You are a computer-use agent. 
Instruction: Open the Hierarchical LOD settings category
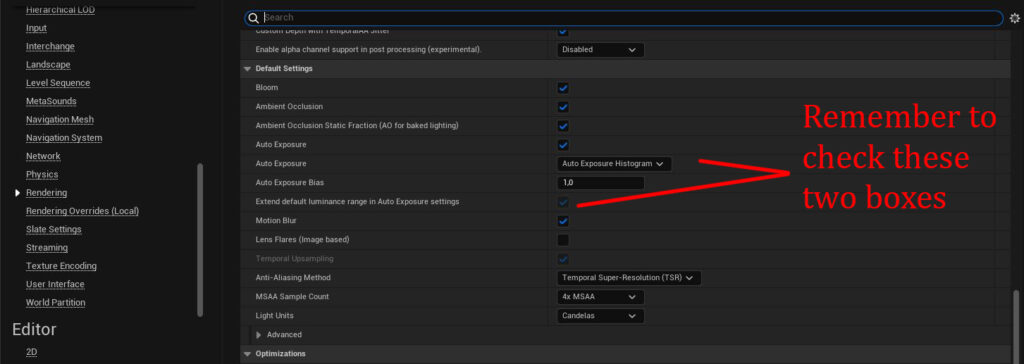[x=60, y=10]
